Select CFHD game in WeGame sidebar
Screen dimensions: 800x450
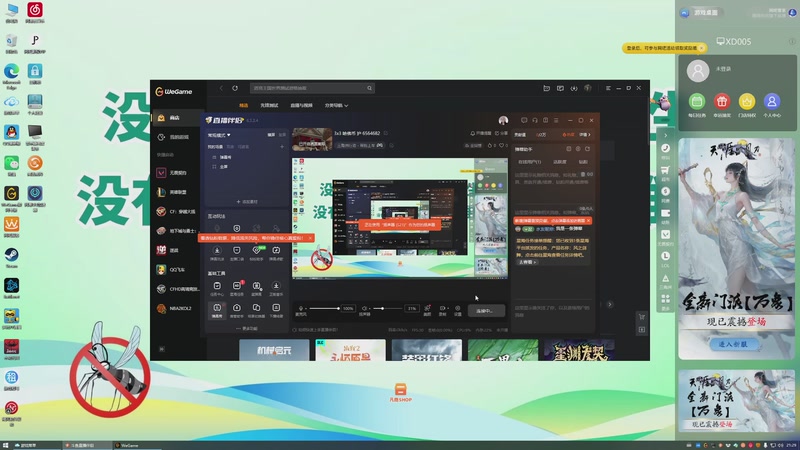[x=177, y=289]
